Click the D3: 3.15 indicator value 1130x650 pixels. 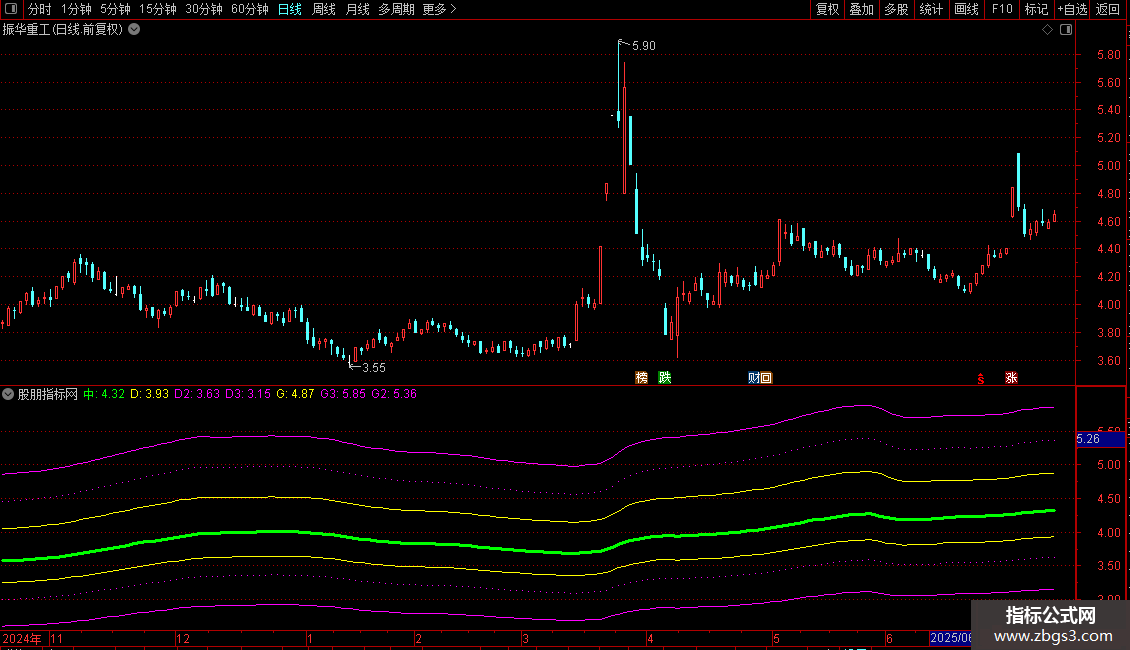[x=248, y=394]
